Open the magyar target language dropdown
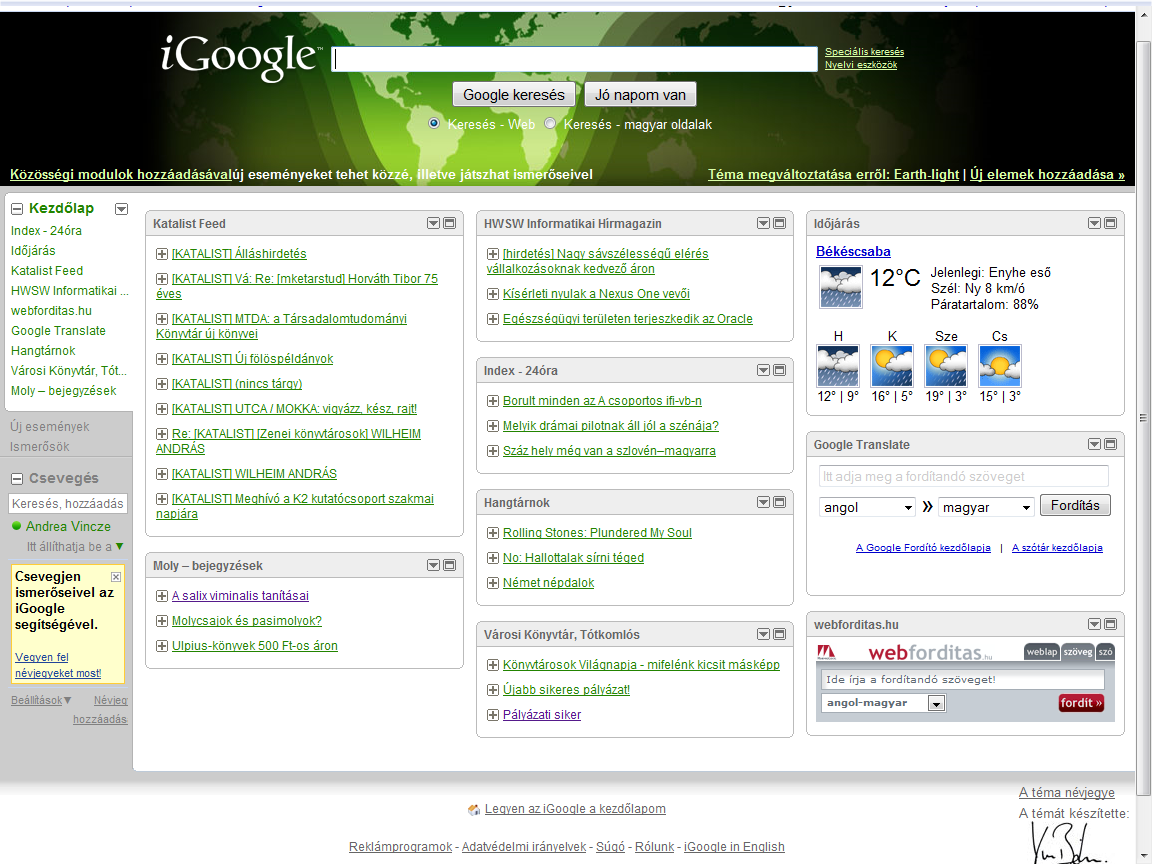Viewport: 1152px width, 864px height. pyautogui.click(x=986, y=507)
